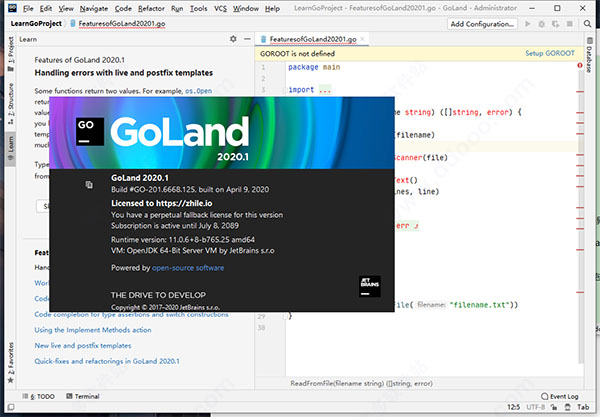The image size is (600, 417).
Task: Open the 6: TODO tool window
Action: (38, 396)
